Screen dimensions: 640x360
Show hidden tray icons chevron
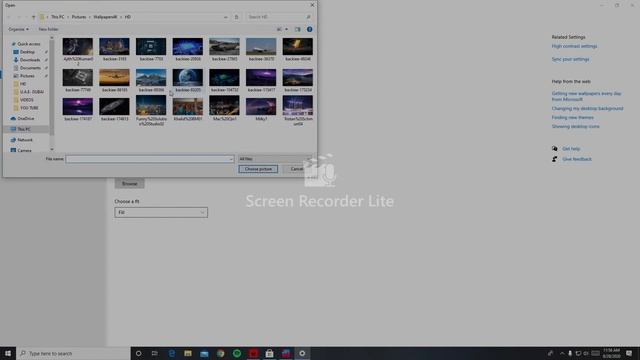pyautogui.click(x=562, y=353)
